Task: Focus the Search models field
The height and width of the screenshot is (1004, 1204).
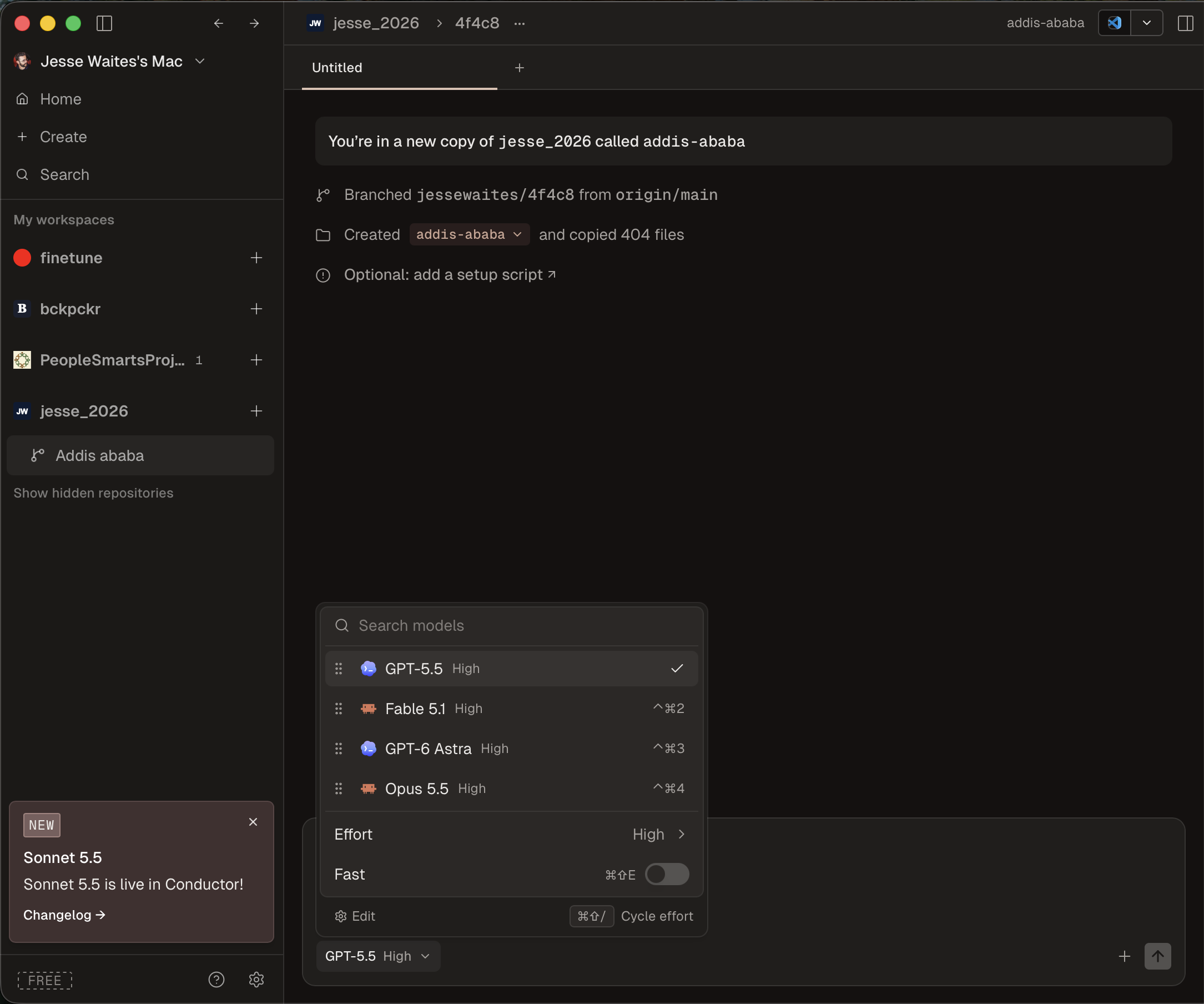Action: tap(511, 625)
